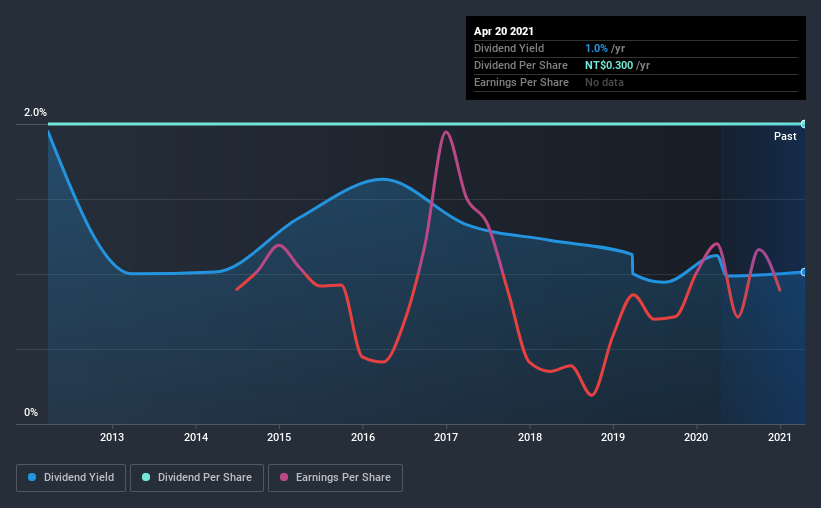Click the 2018 x-axis label
This screenshot has width=821, height=508.
(530, 437)
